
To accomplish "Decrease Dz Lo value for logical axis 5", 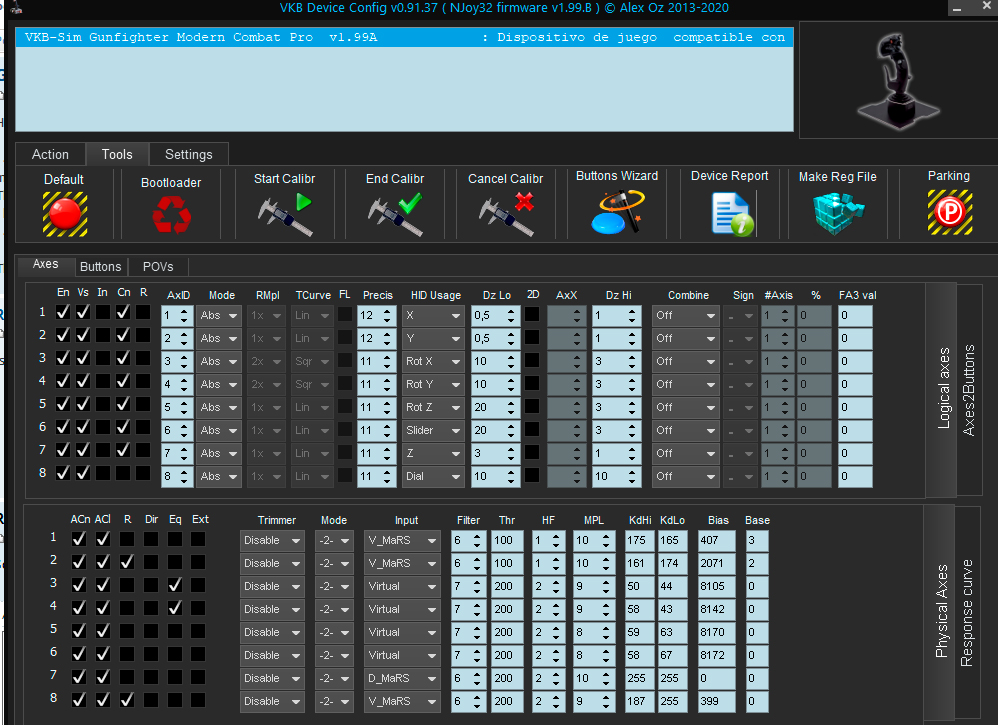I will coord(511,411).
